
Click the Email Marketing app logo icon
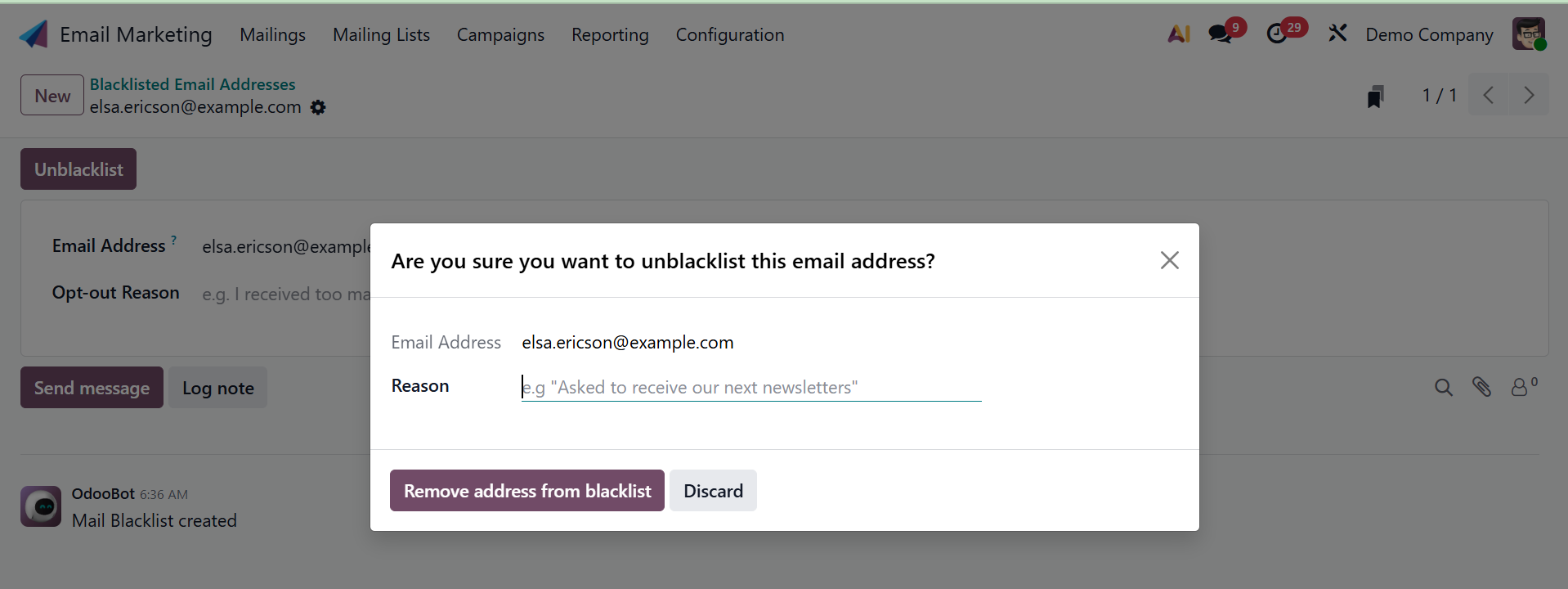tap(34, 34)
